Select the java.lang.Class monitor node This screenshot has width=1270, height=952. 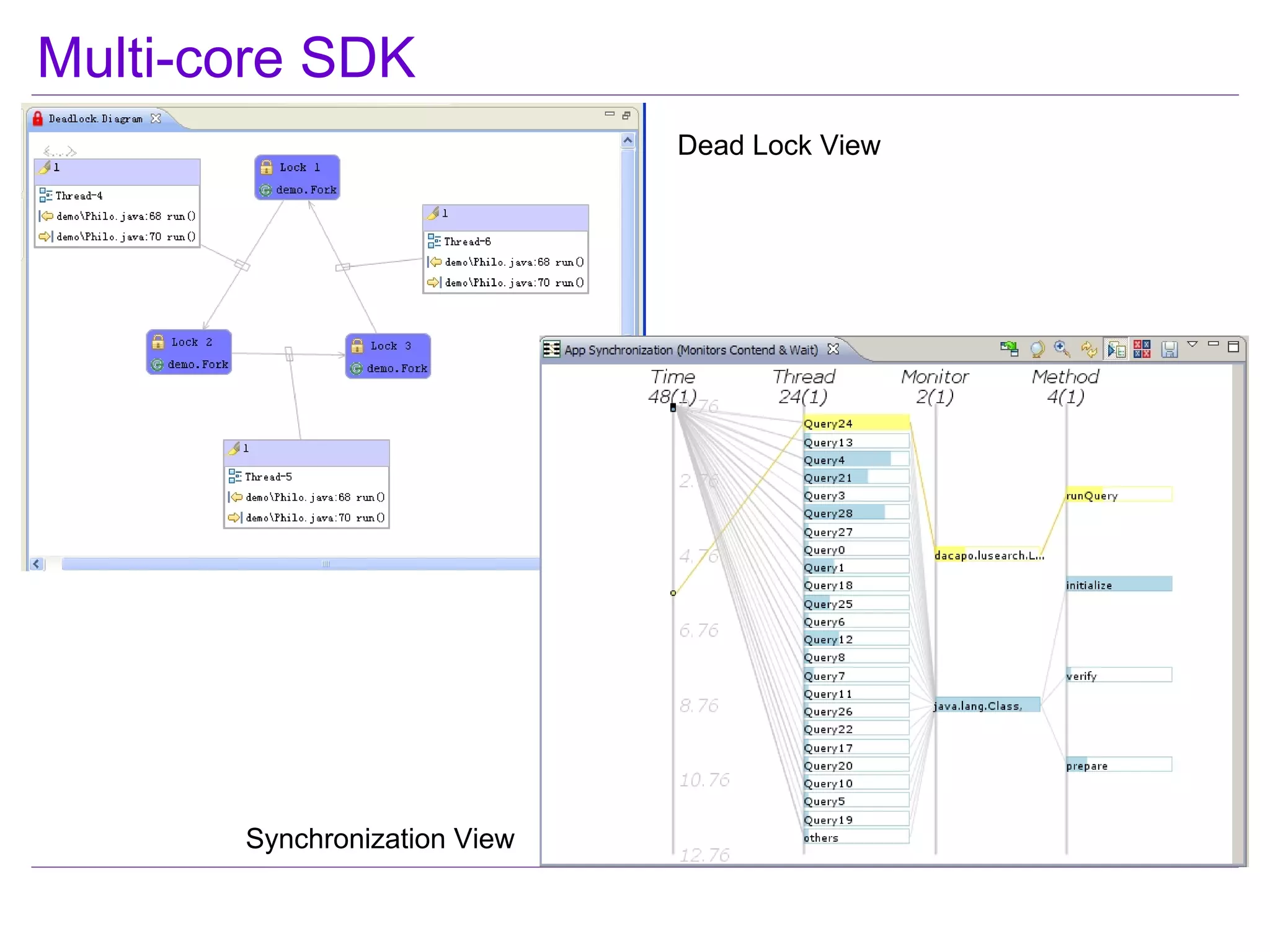pyautogui.click(x=987, y=705)
